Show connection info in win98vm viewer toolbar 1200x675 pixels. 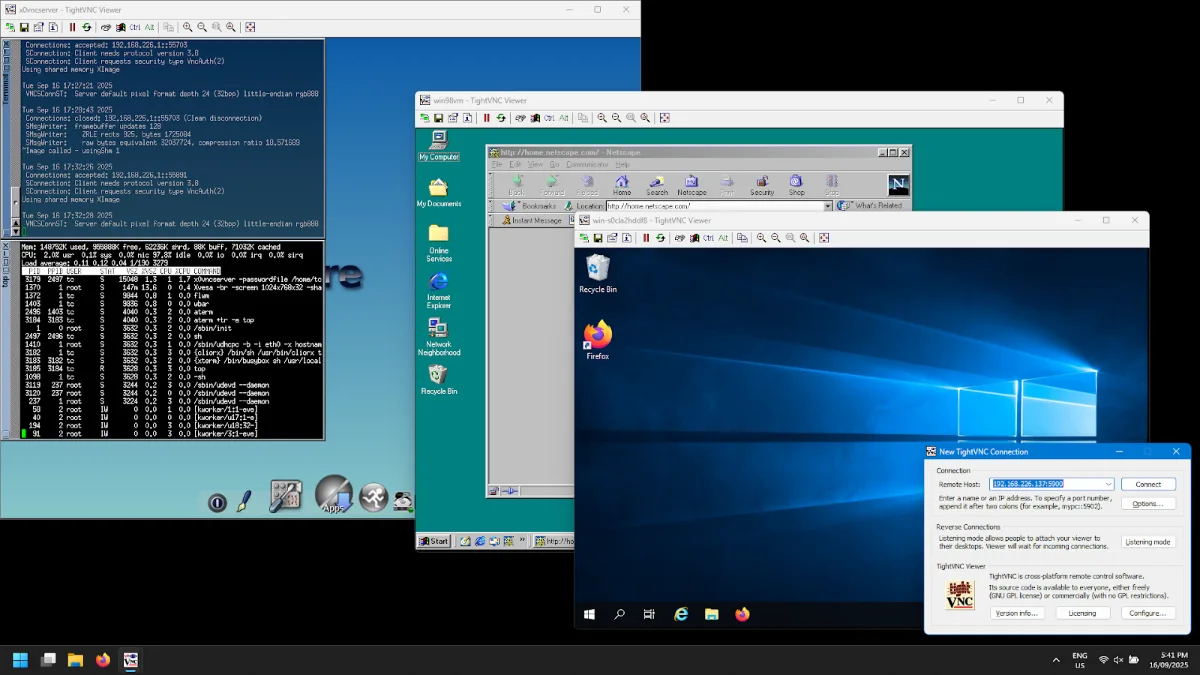click(467, 118)
